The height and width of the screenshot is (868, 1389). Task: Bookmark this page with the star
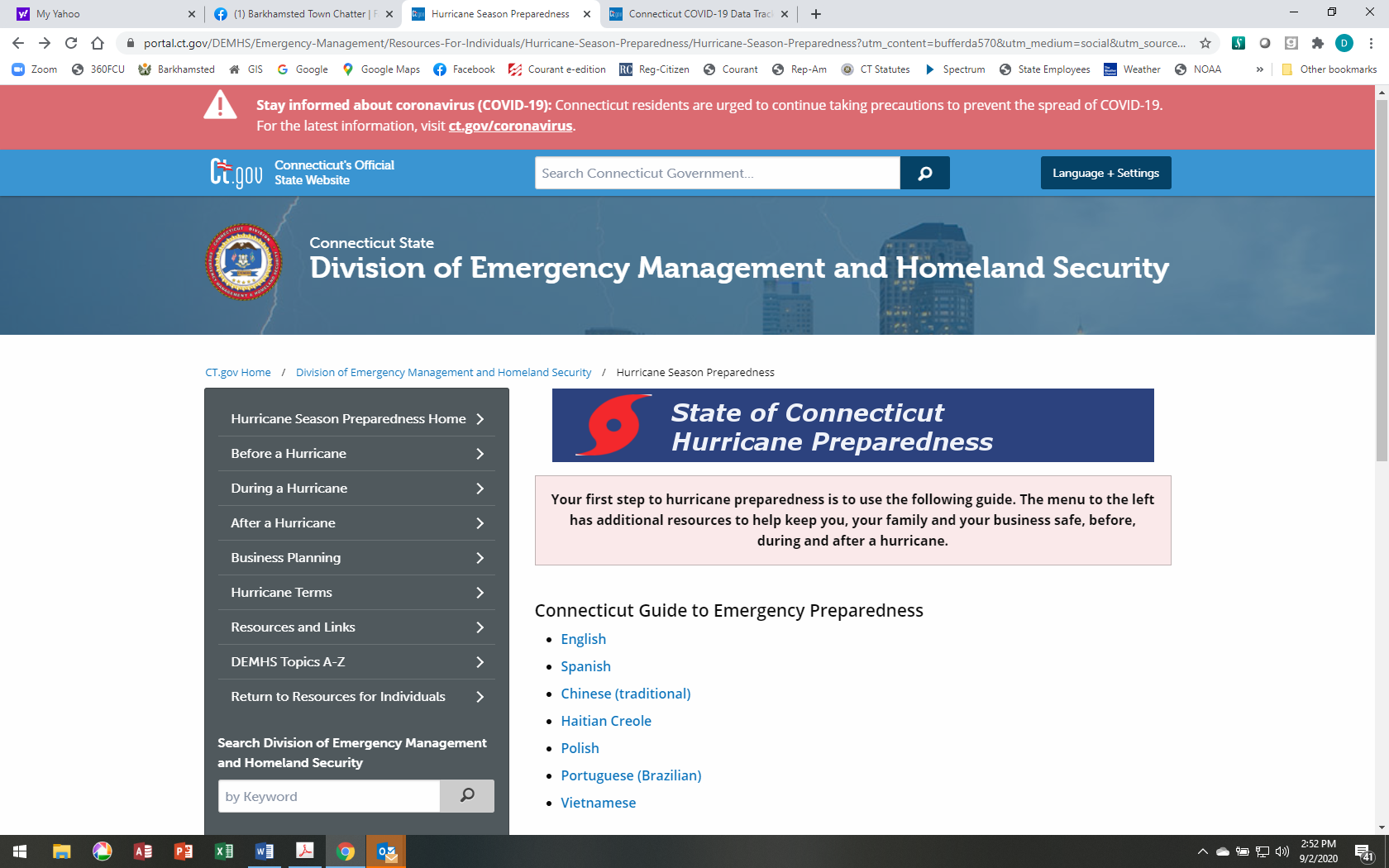click(x=1205, y=43)
